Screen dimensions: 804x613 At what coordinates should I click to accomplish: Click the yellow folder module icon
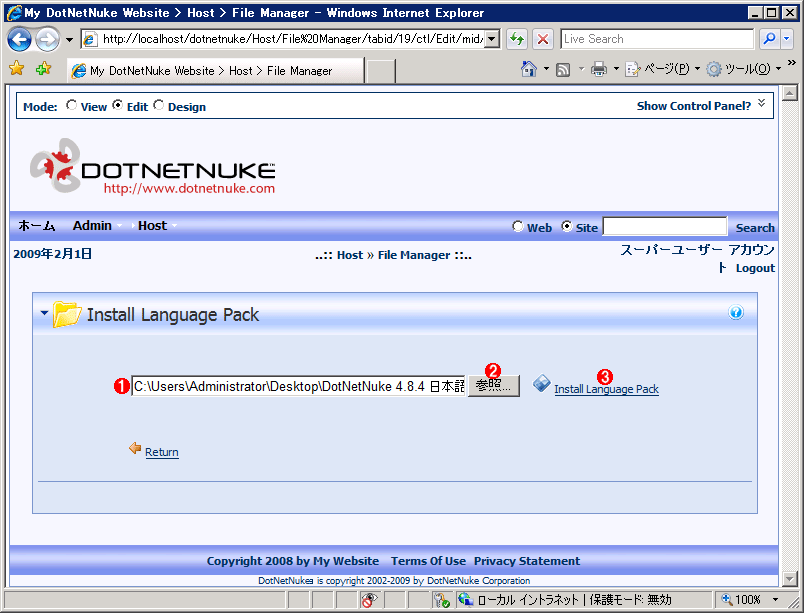click(x=67, y=314)
